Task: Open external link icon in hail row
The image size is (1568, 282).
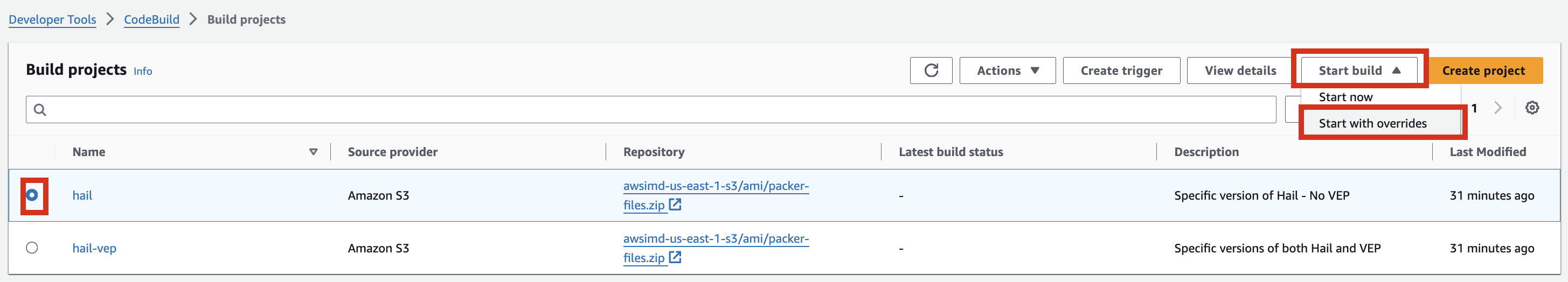Action: click(x=675, y=205)
